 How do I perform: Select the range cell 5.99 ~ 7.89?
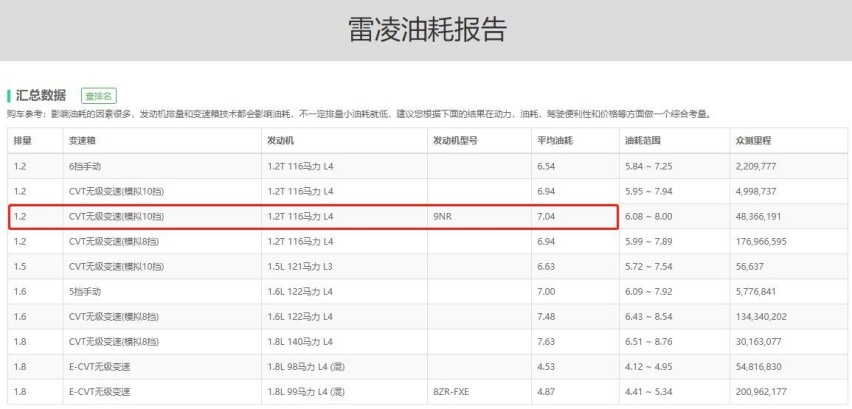[649, 241]
